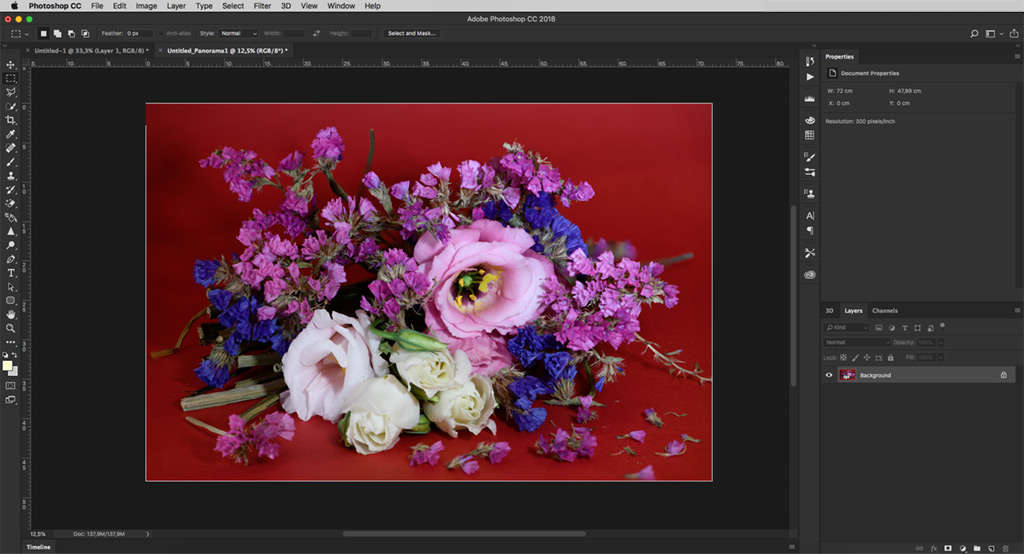Click the Select and Mask button
The width and height of the screenshot is (1024, 554).
click(x=412, y=33)
